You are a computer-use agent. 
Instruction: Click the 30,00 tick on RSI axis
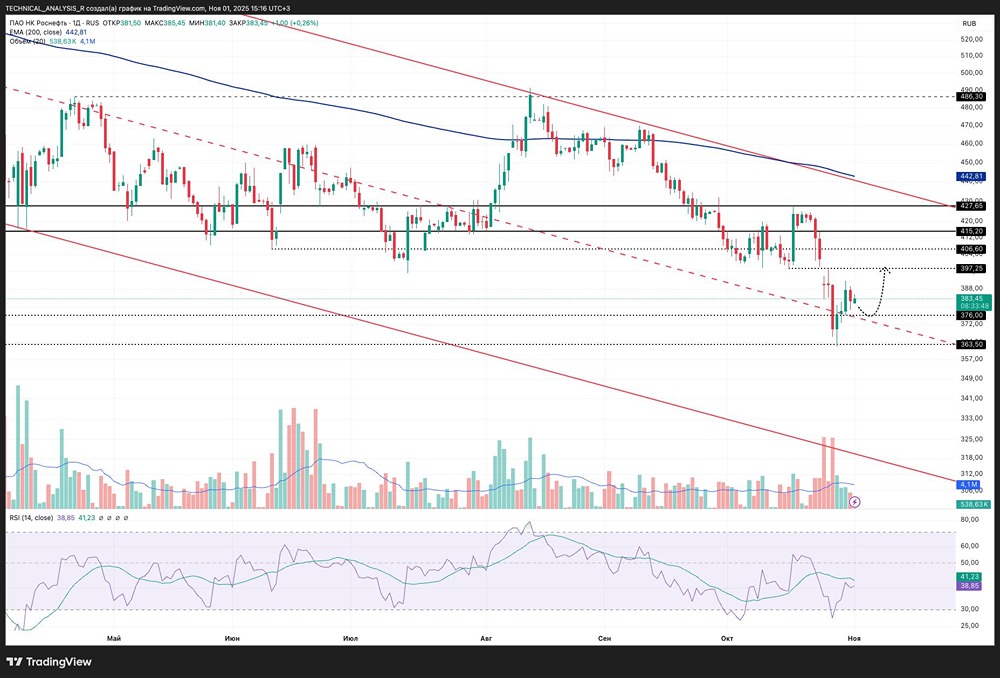(x=969, y=609)
